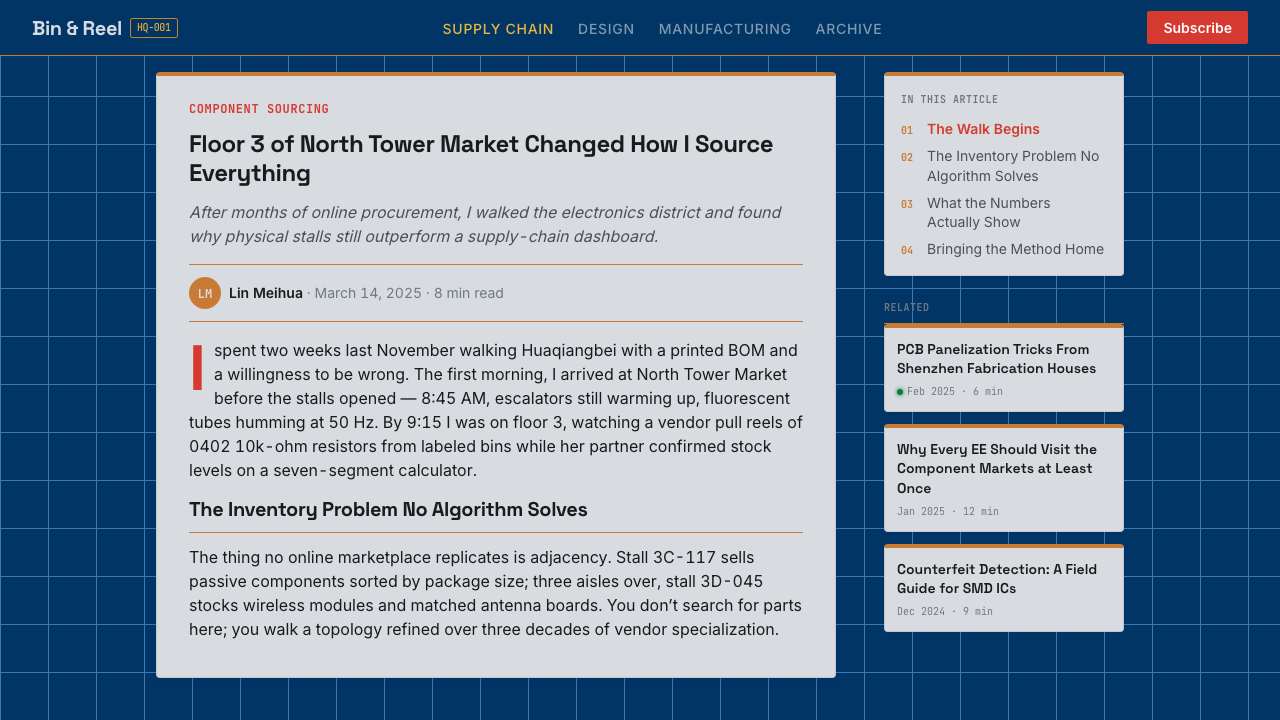This screenshot has height=720, width=1280.
Task: Click the Inventory Problem section heading
Action: [x=388, y=509]
